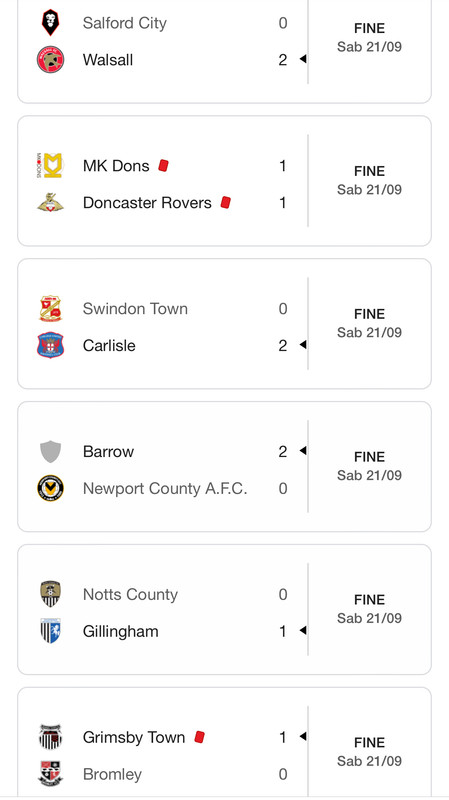Click the MK Dons club logo
Viewport: 449px width, 800px height.
50,165
